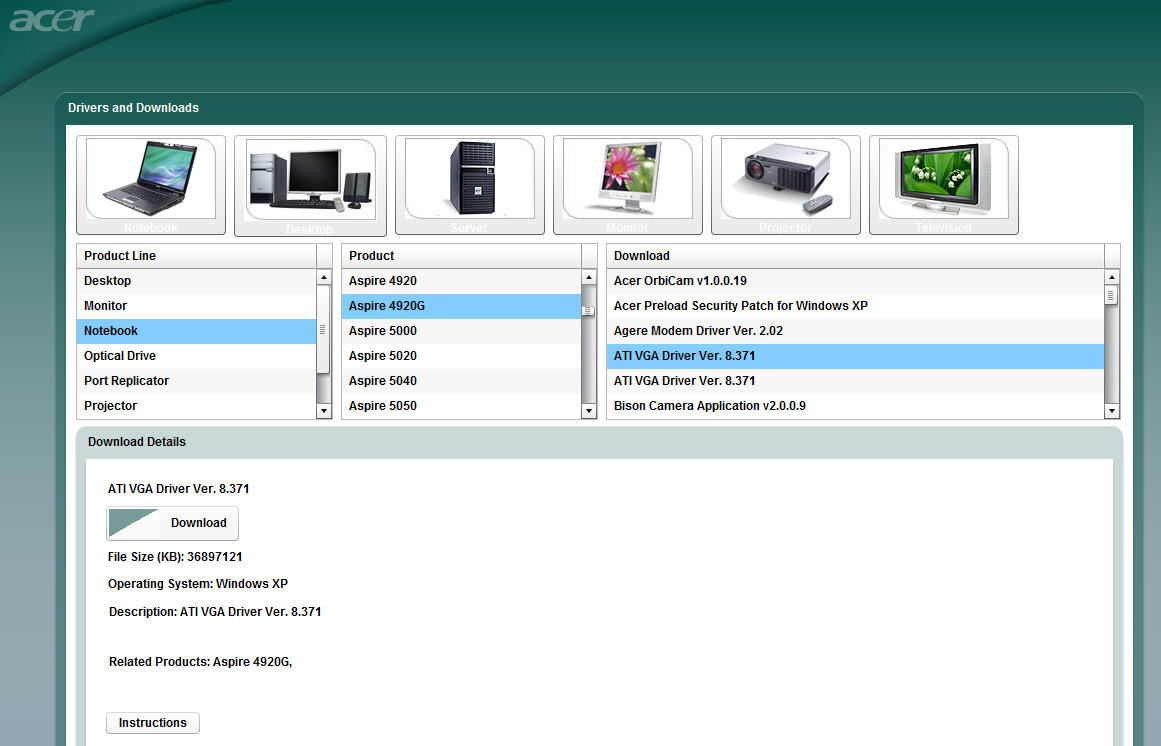Viewport: 1161px width, 746px height.
Task: Open the Instructions button
Action: pos(153,723)
